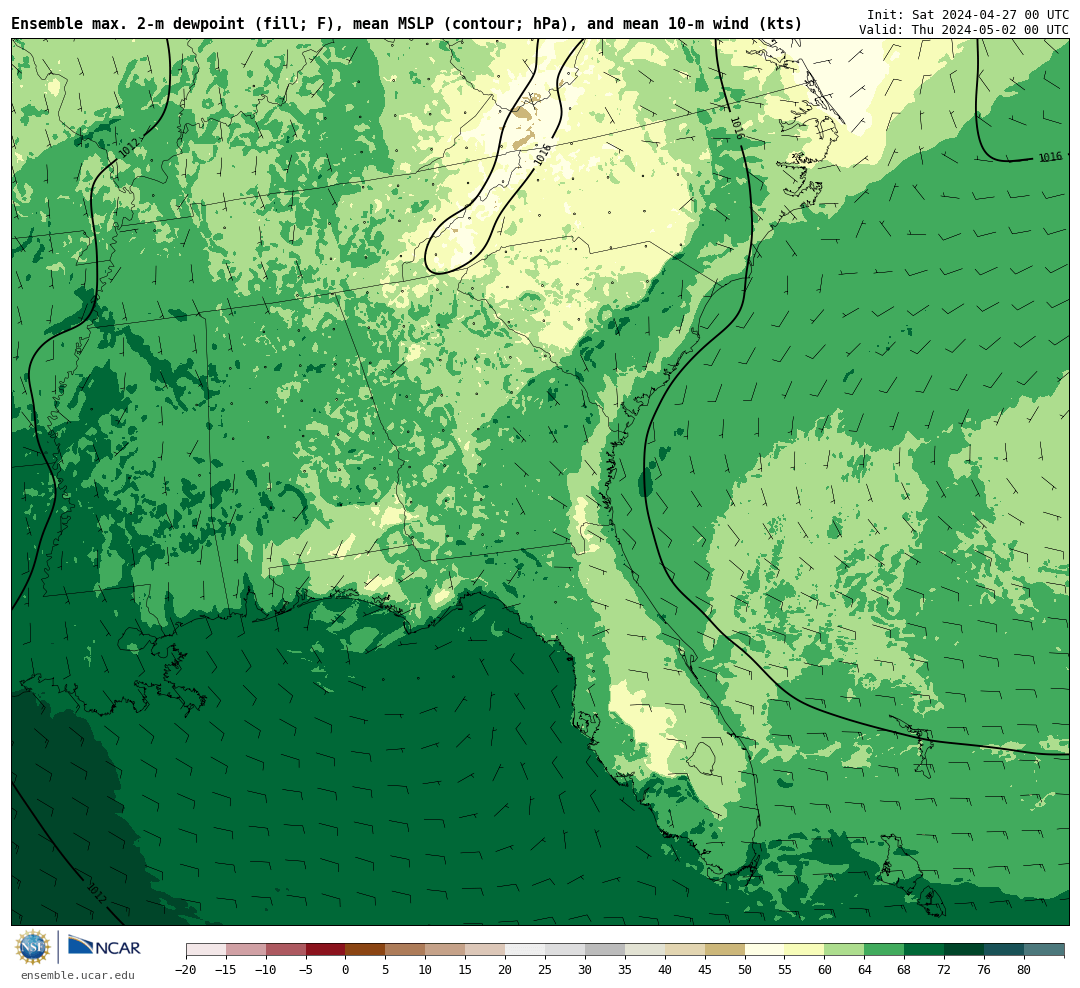Screen dimensions: 1080x988
Task: Click the colorbar swatch between -5 and 0
Action: [325, 950]
